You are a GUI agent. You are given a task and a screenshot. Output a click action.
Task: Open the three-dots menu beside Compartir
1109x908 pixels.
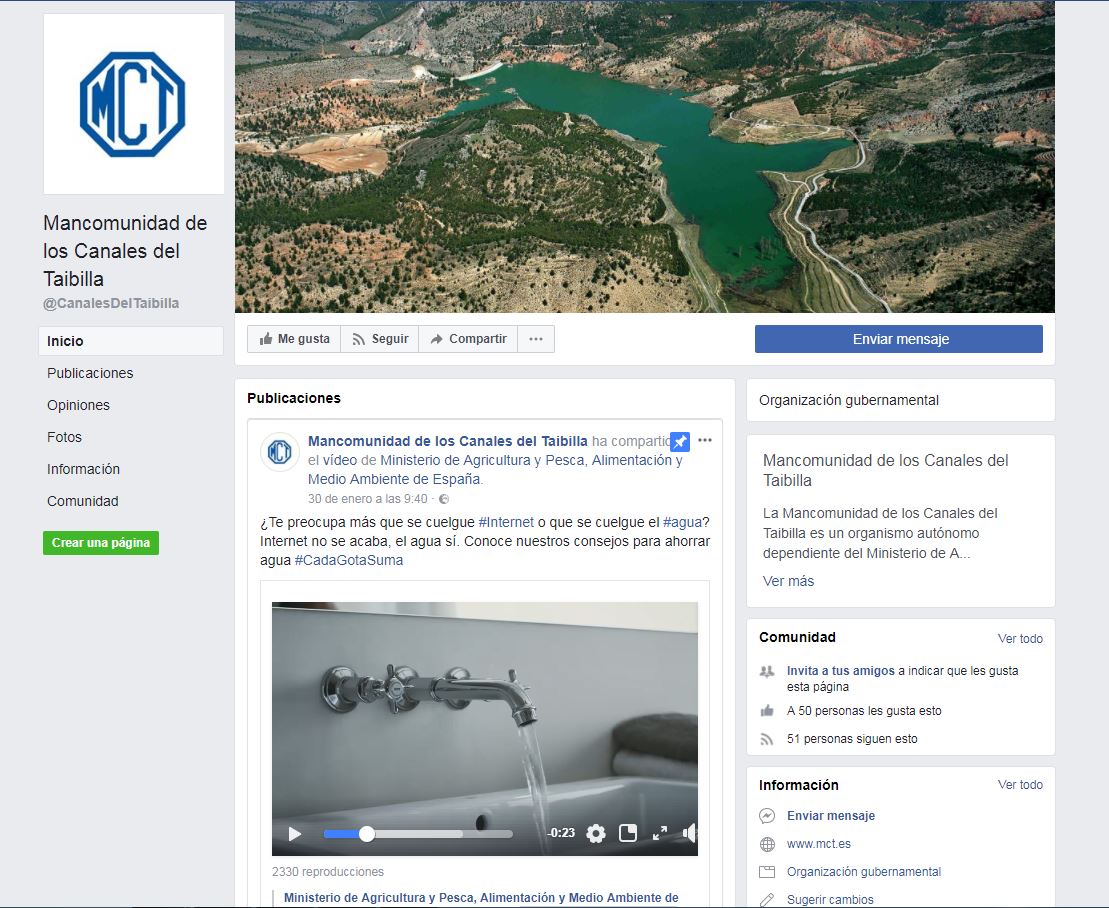click(536, 339)
